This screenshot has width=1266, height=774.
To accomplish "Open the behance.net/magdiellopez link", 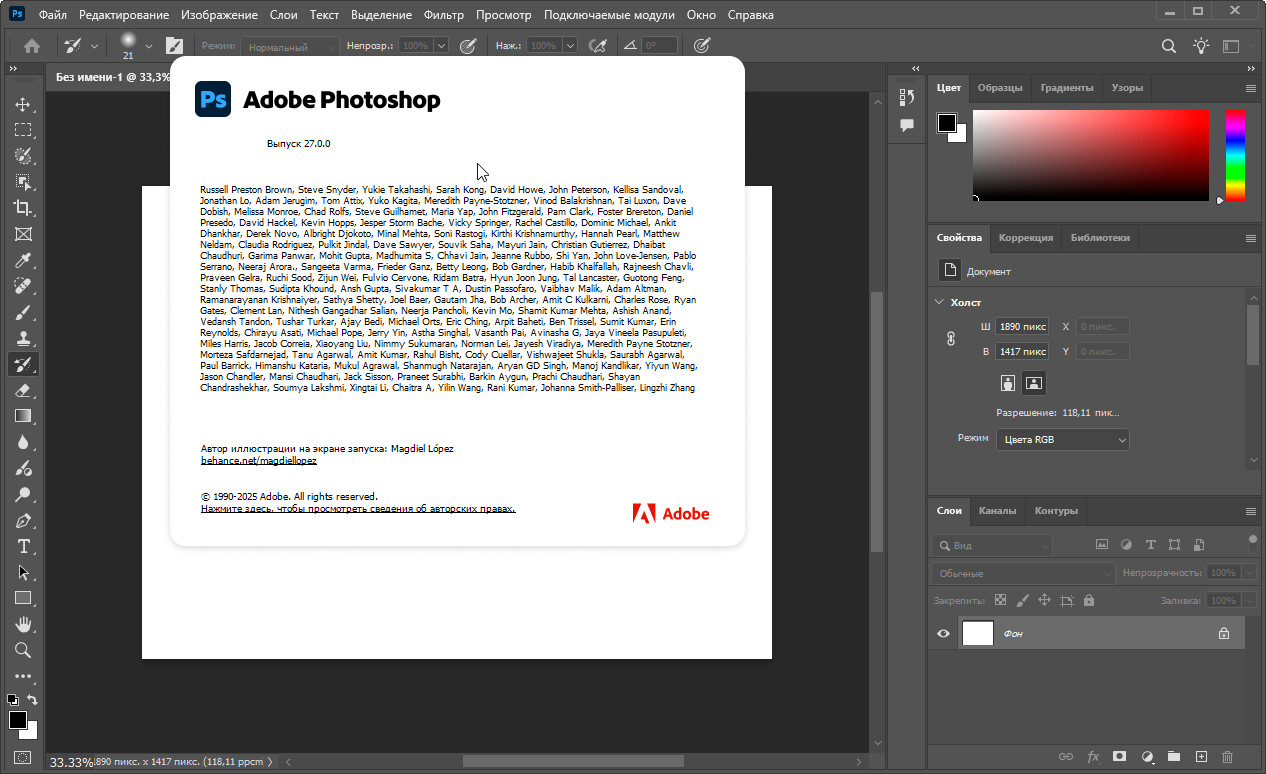I will coord(258,461).
